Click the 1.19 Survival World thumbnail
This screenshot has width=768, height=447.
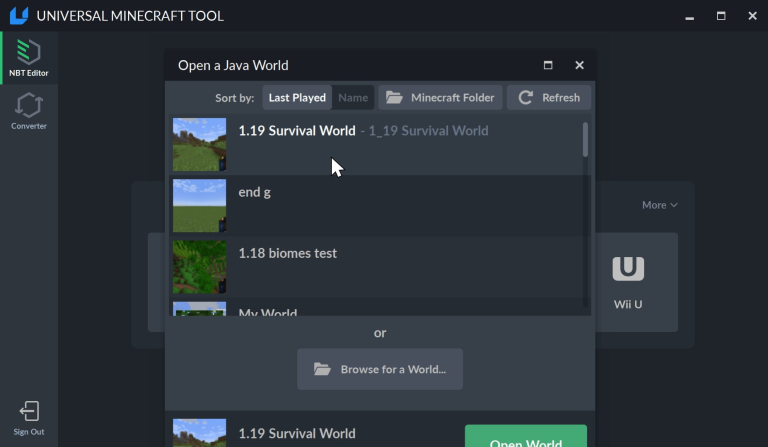(x=199, y=144)
